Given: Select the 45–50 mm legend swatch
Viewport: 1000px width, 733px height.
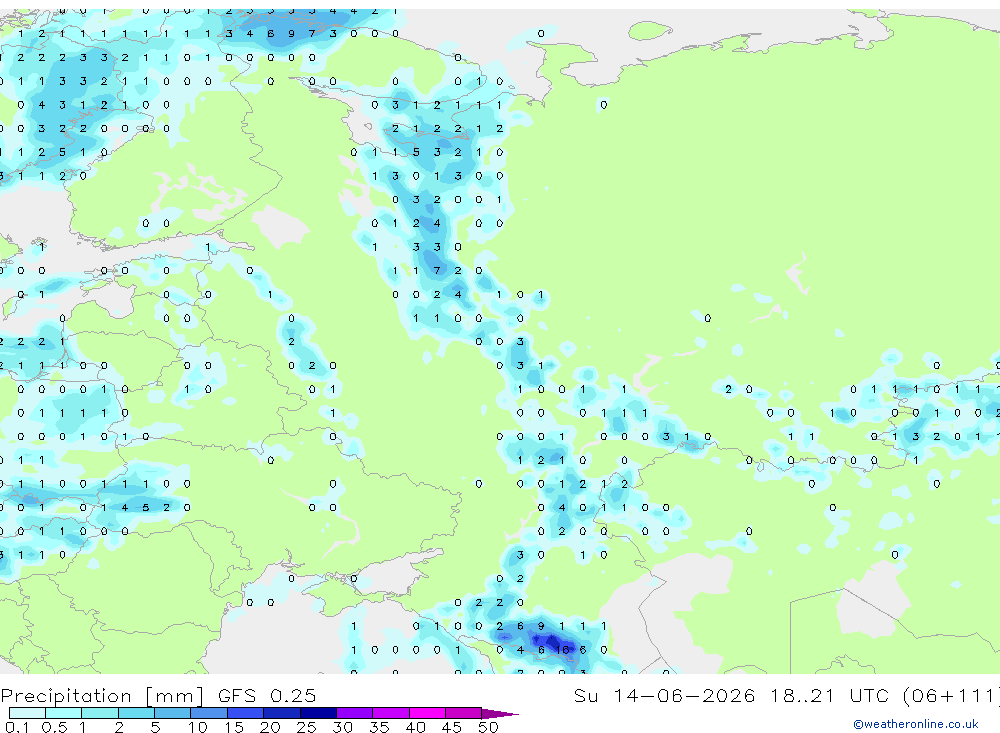Looking at the screenshot, I should pos(464,713).
